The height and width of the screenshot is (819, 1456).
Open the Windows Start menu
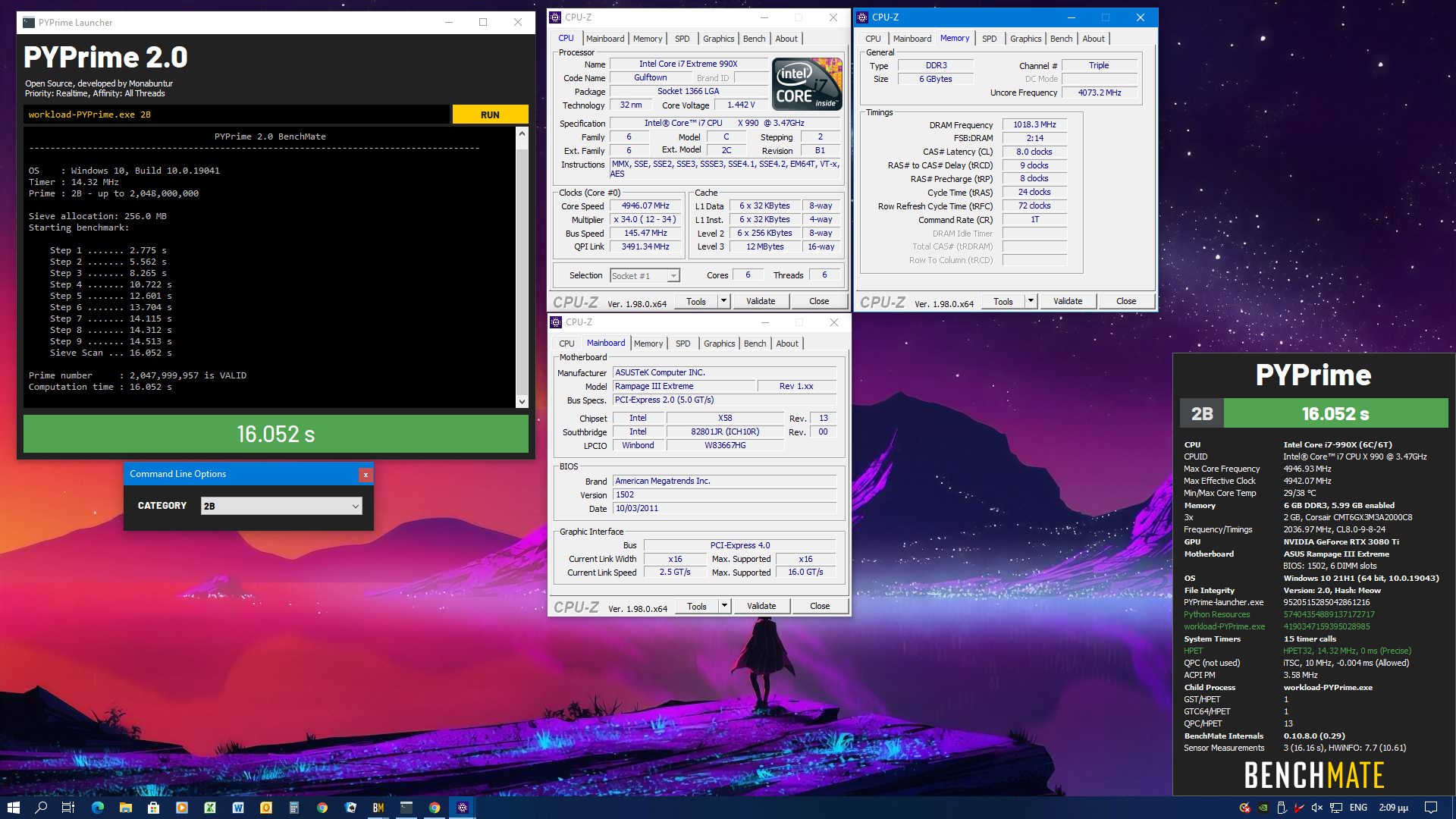click(x=13, y=808)
